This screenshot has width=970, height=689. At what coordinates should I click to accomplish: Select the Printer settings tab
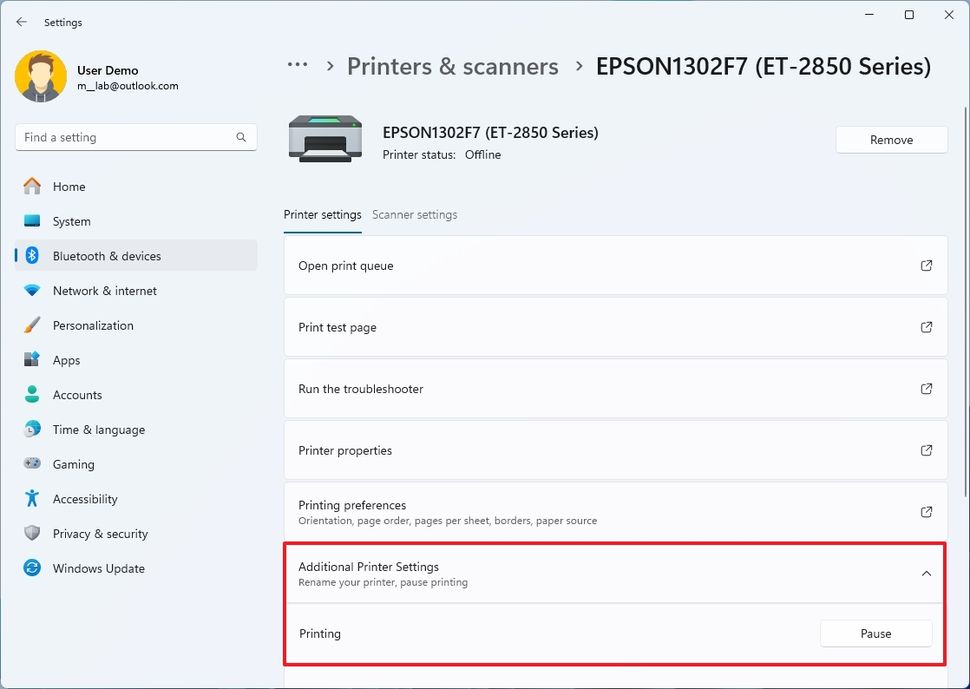coord(322,214)
